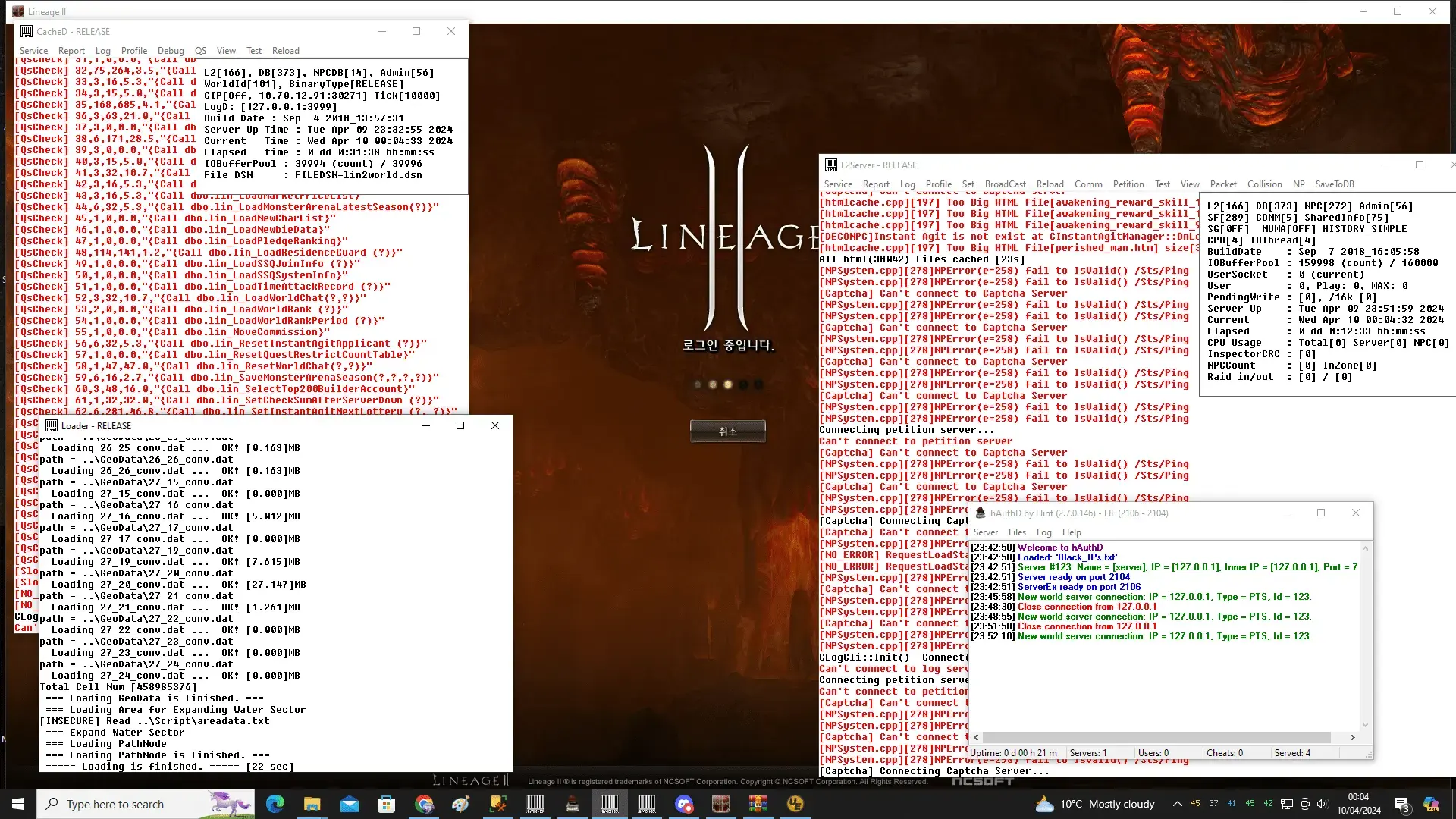Open the Packet menu in L2Server
The height and width of the screenshot is (819, 1456).
pyautogui.click(x=1223, y=184)
